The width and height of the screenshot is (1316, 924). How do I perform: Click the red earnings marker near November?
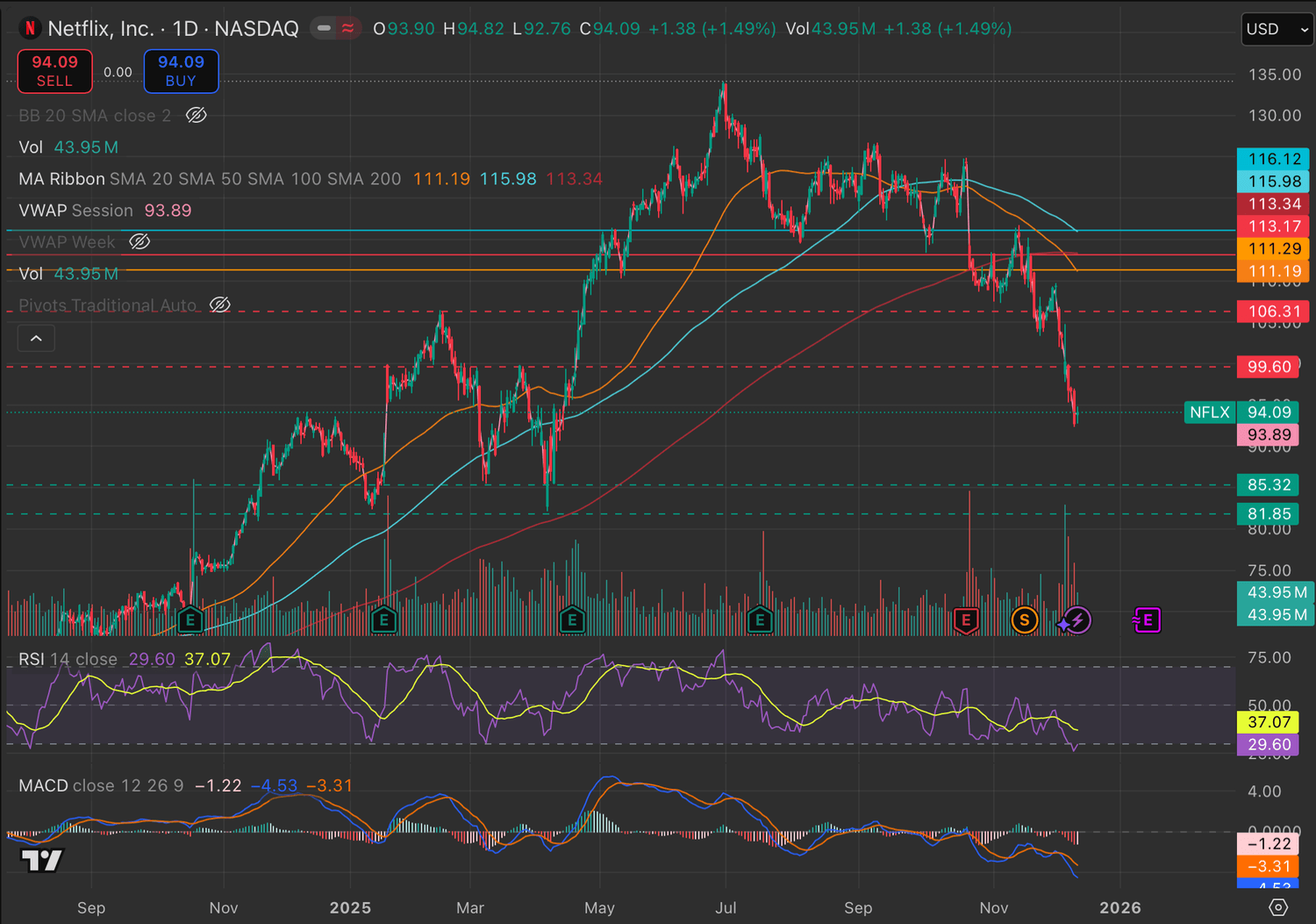click(x=966, y=620)
